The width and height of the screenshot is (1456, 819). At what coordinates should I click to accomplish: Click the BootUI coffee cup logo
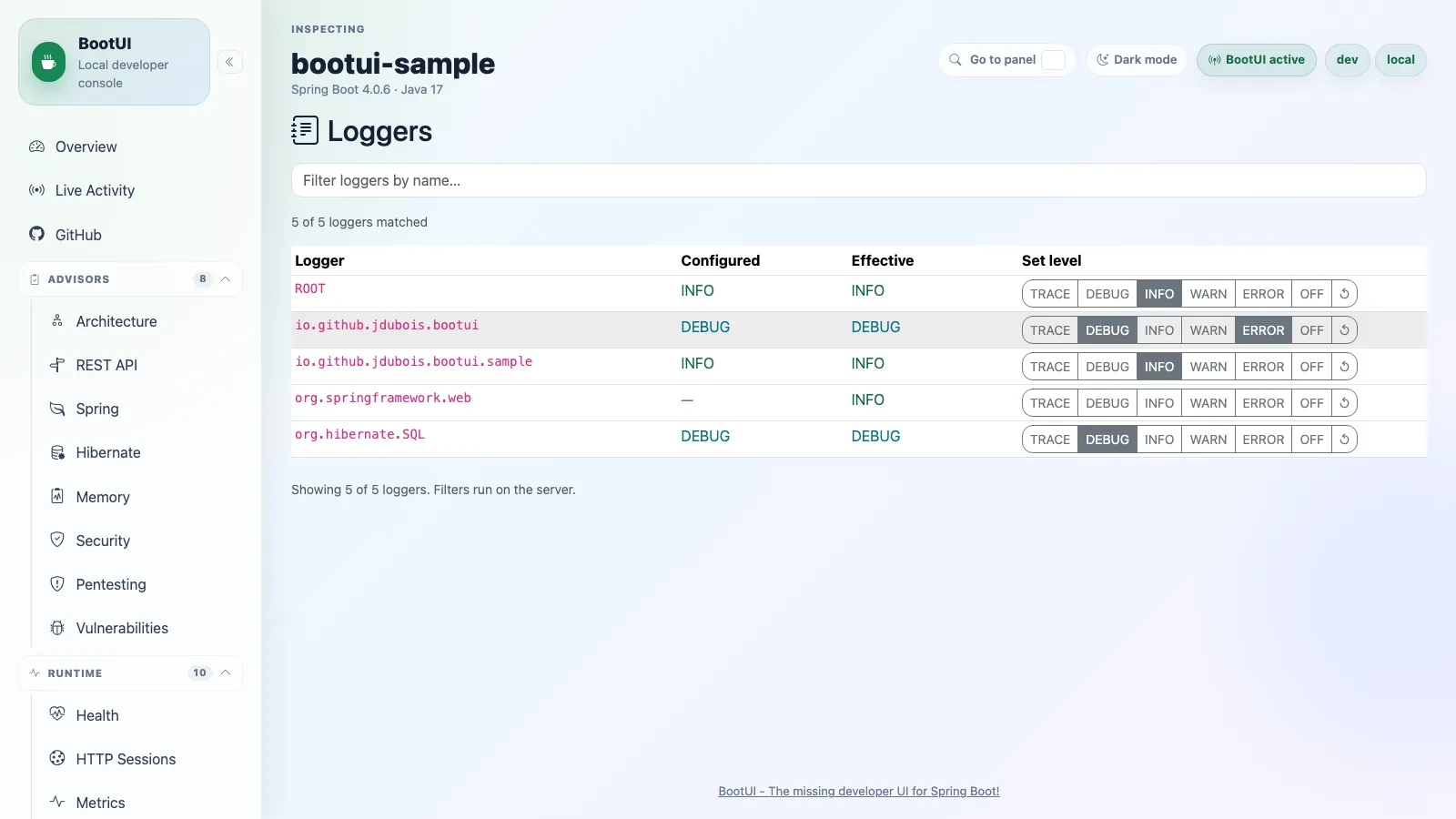48,62
